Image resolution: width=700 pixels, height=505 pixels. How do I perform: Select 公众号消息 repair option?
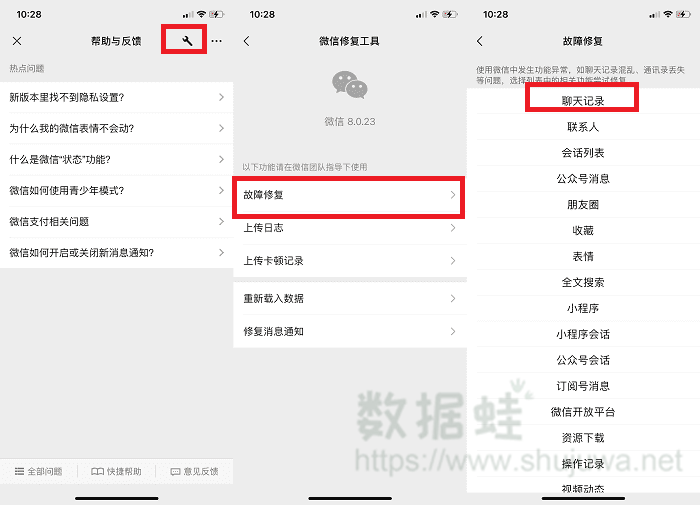click(583, 179)
